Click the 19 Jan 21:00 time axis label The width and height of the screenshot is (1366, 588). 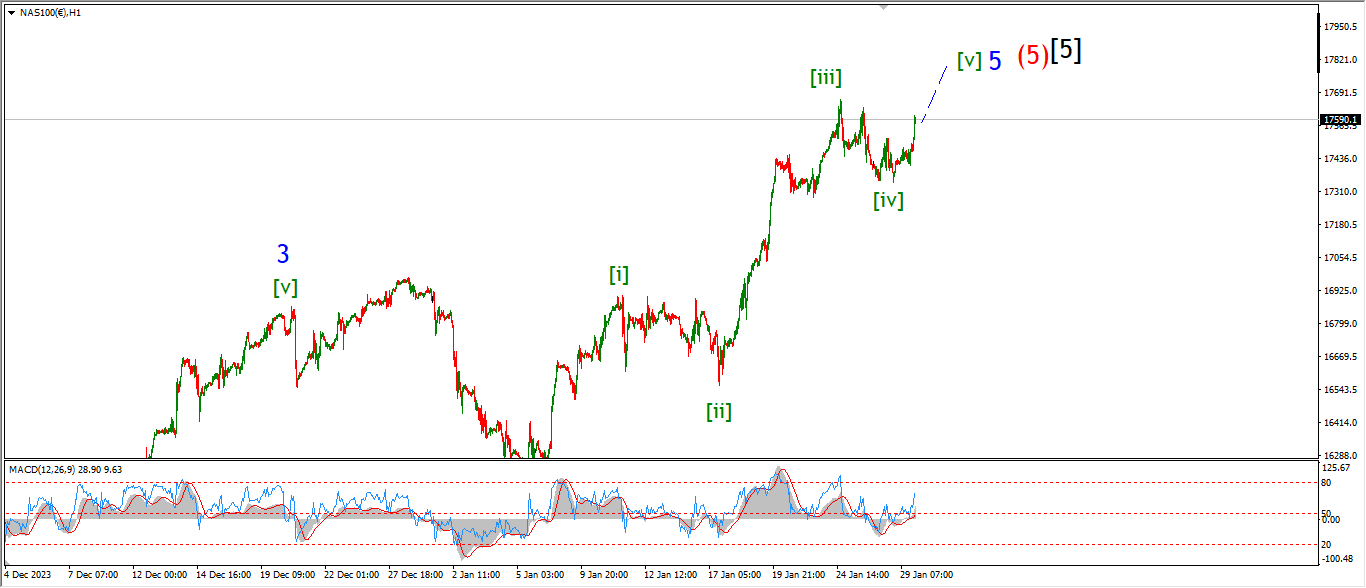point(797,576)
